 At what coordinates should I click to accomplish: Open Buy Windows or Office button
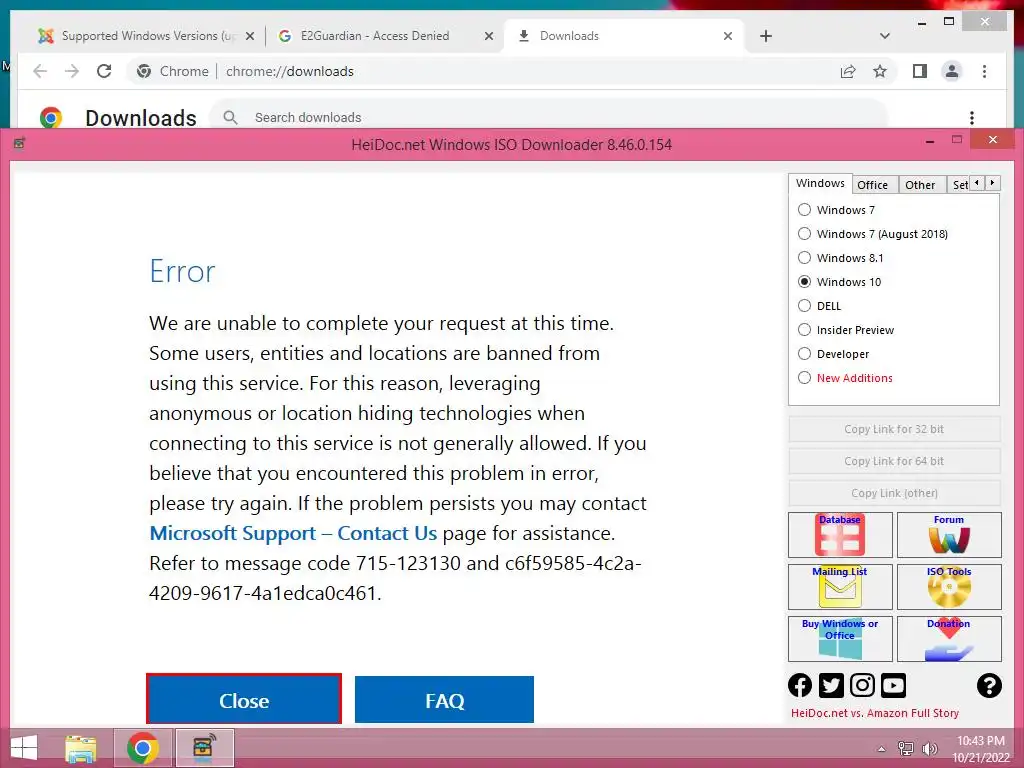tap(840, 639)
